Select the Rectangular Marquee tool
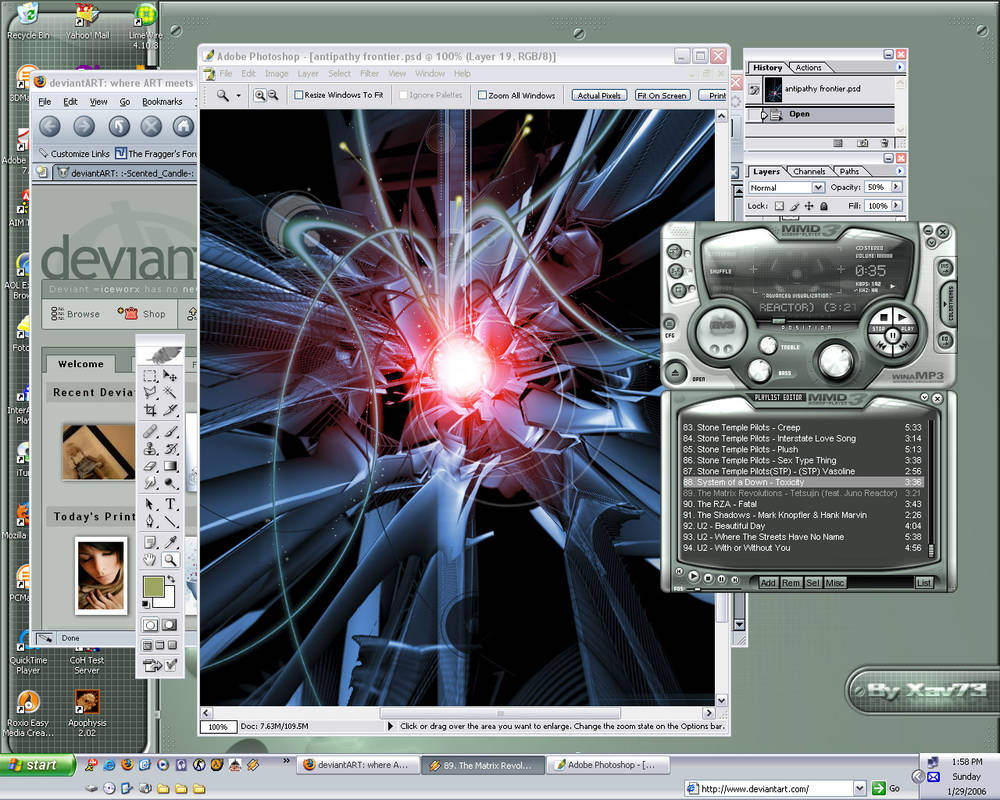 (x=151, y=376)
